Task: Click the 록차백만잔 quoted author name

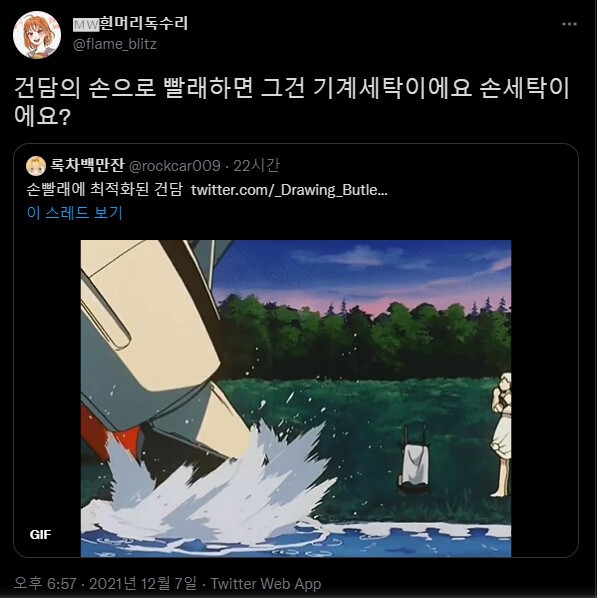Action: (x=87, y=165)
